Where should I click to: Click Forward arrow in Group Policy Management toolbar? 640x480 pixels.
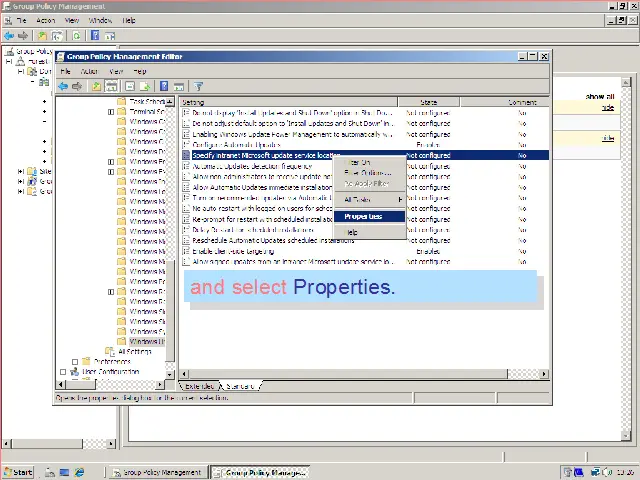(23, 36)
